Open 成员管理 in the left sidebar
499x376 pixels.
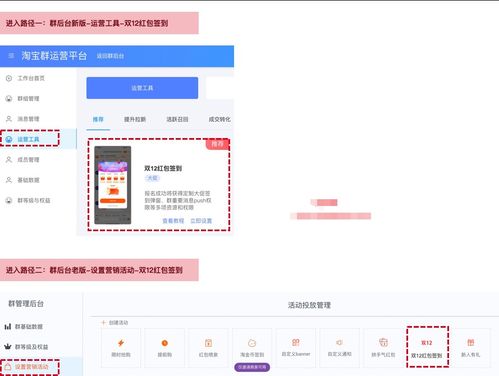click(x=28, y=160)
